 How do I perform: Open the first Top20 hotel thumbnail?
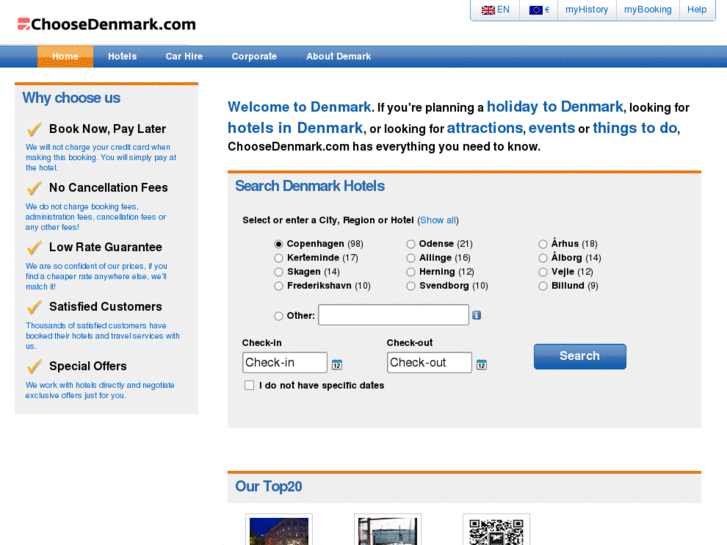click(279, 530)
